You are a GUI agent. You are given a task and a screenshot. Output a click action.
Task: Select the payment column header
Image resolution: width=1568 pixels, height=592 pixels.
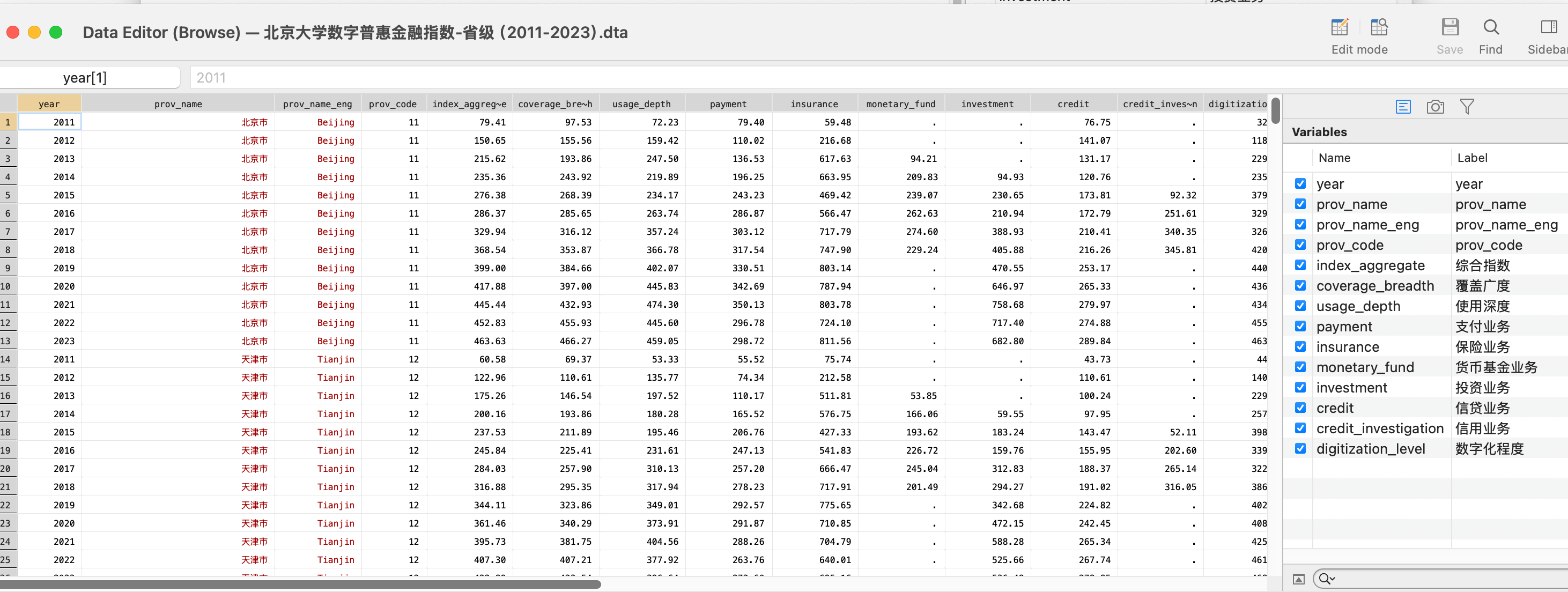[727, 104]
